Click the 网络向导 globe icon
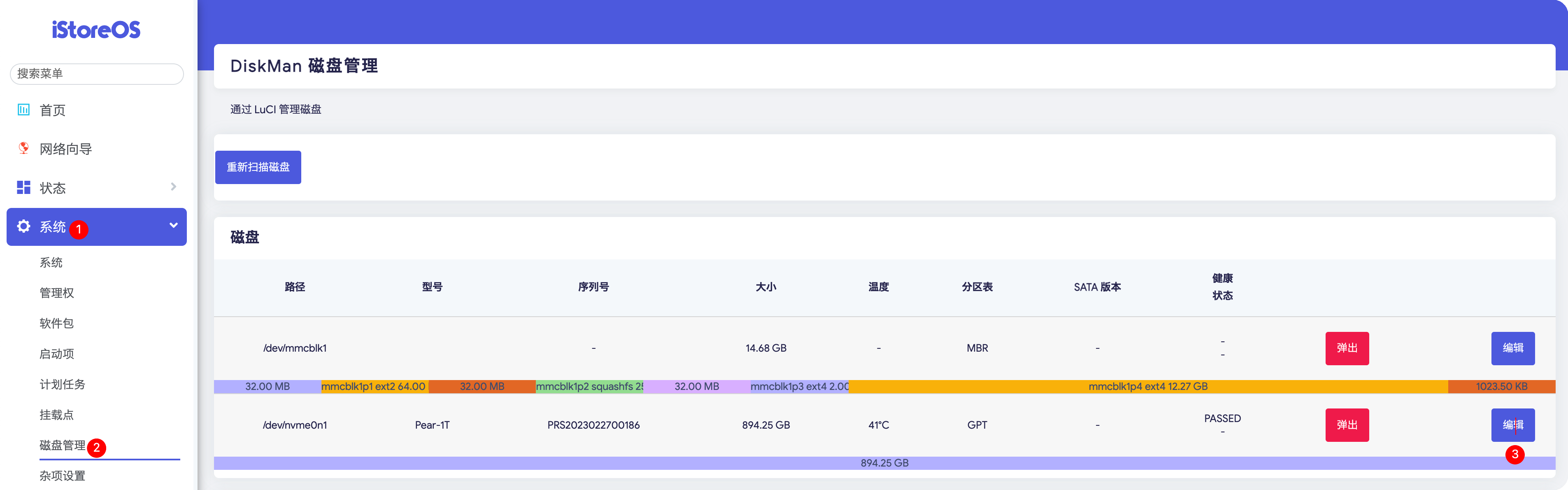The height and width of the screenshot is (490, 1568). (x=24, y=148)
